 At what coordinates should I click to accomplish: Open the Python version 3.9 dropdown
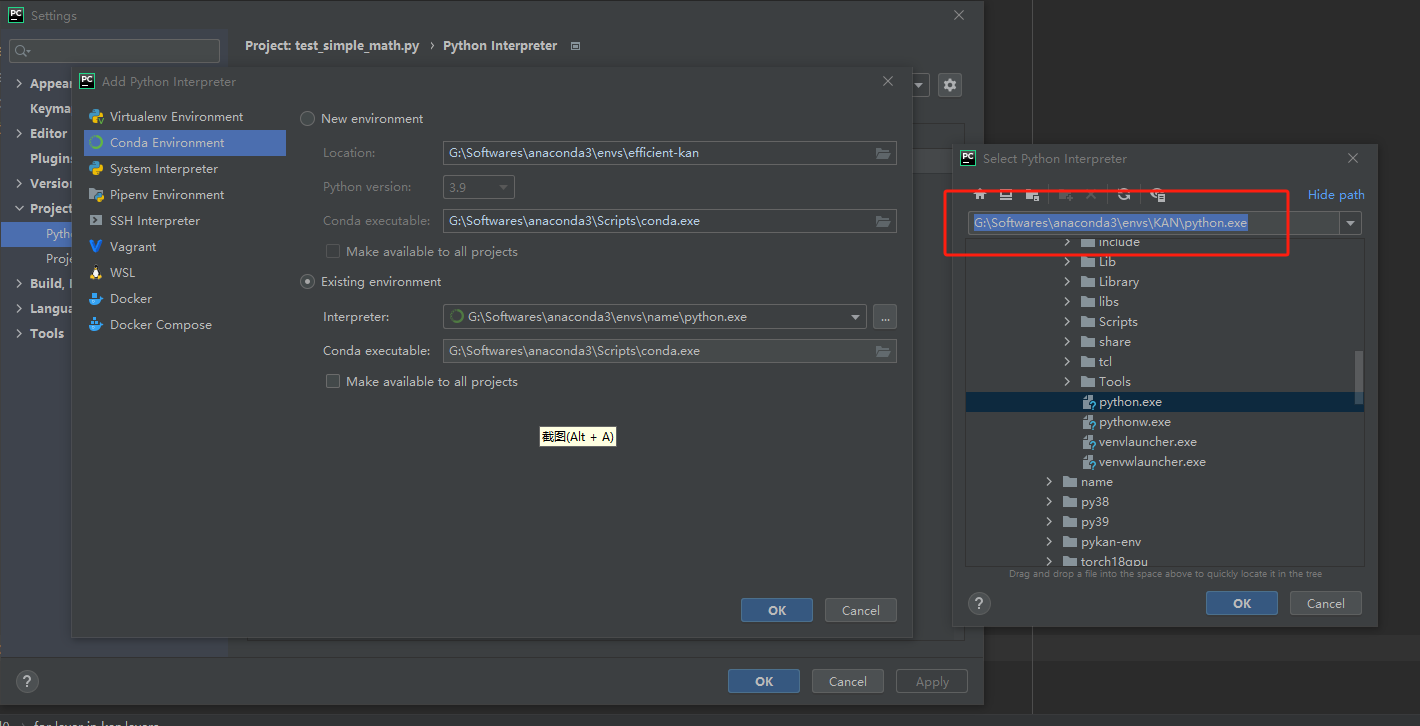coord(479,187)
